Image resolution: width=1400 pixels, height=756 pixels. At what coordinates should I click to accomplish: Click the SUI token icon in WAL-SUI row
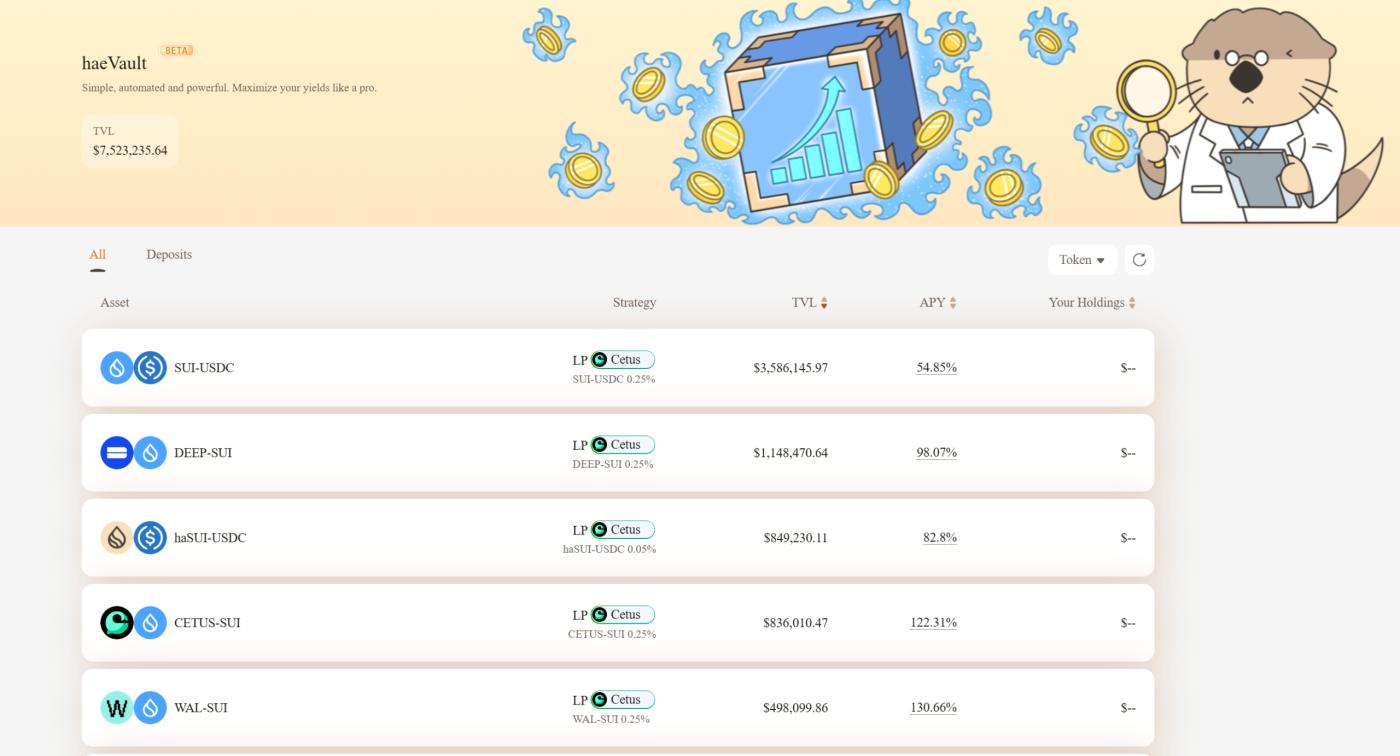(150, 708)
